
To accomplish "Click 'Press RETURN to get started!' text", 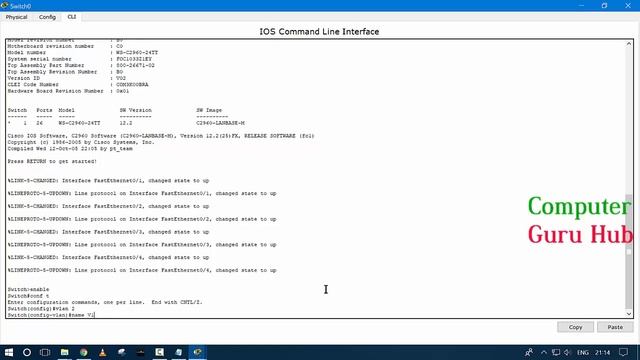I will point(52,161).
